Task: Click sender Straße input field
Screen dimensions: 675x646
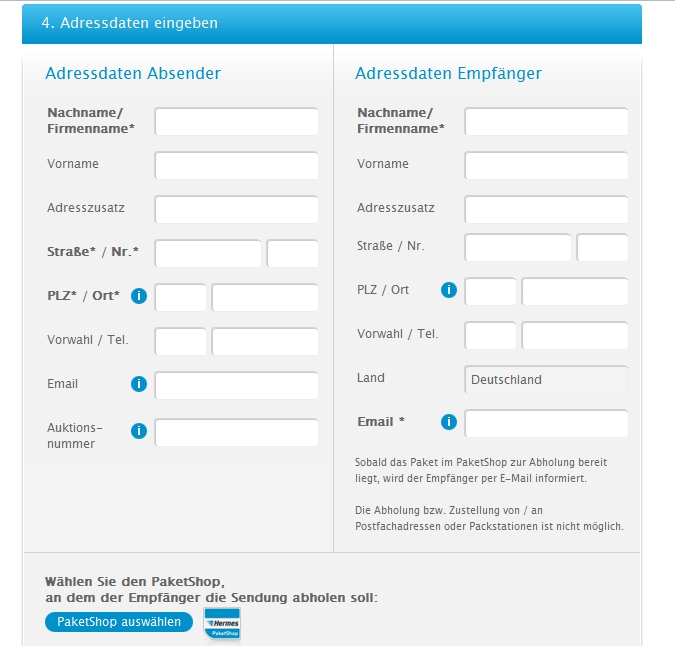Action: tap(208, 254)
